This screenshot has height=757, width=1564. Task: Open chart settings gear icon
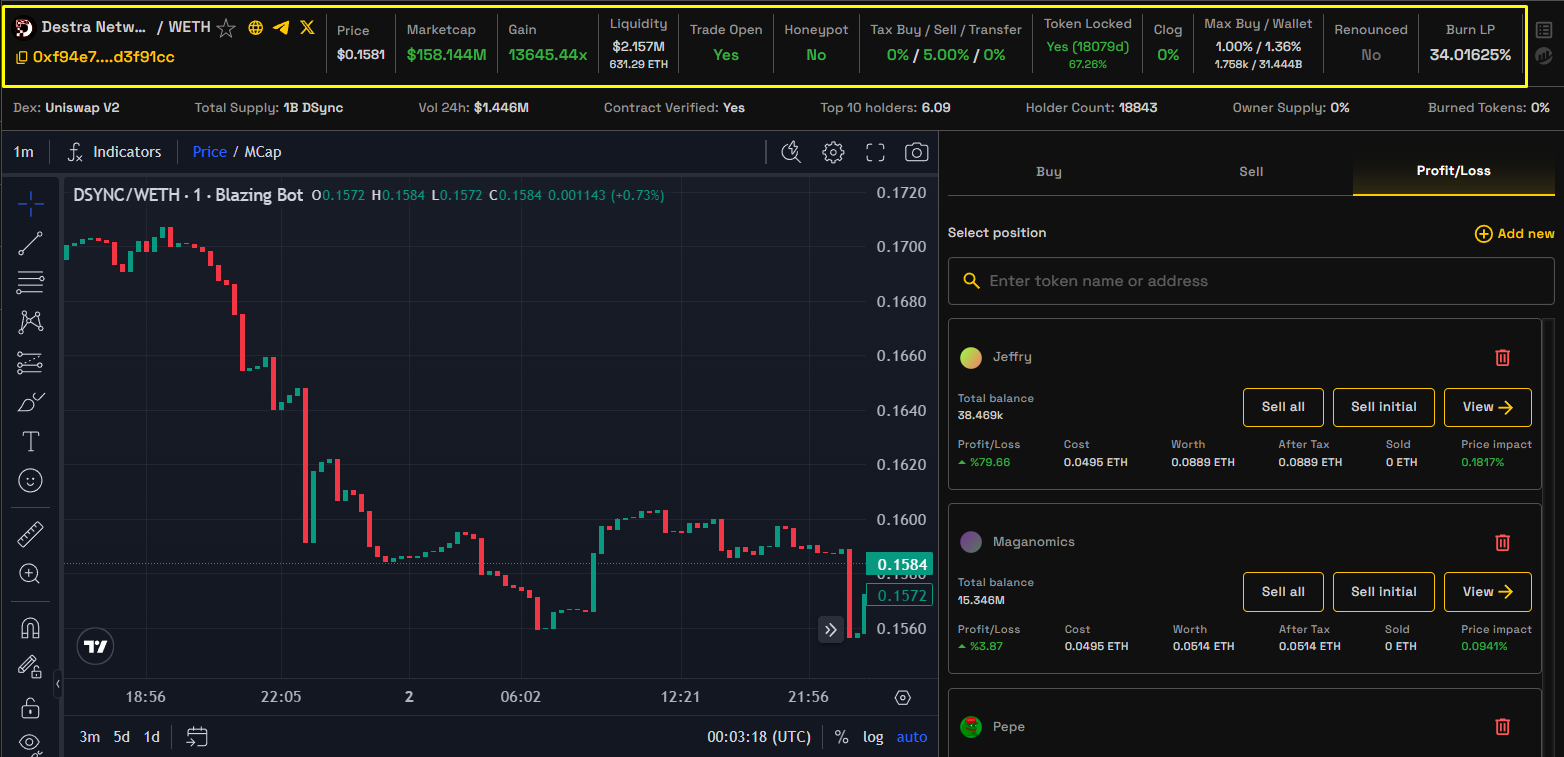tap(833, 152)
